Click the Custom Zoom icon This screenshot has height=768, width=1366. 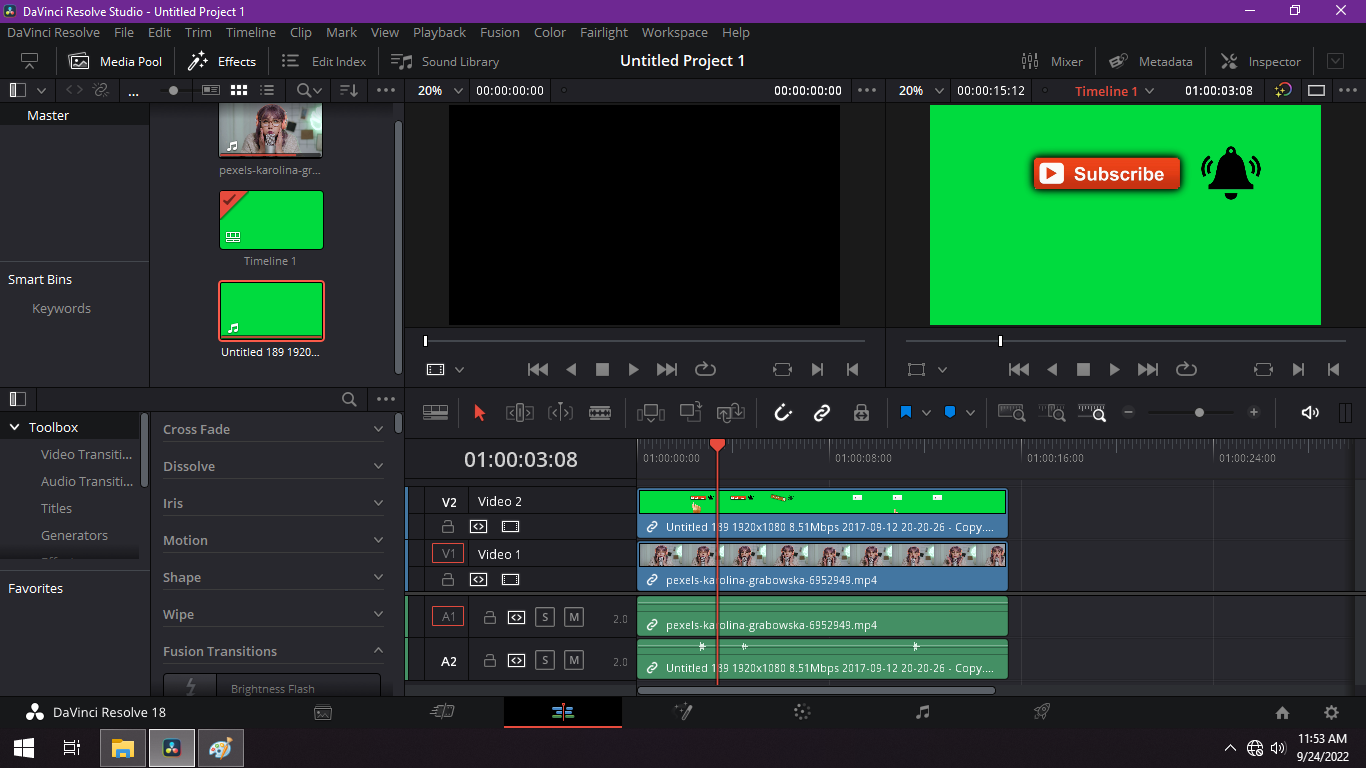coord(1092,412)
